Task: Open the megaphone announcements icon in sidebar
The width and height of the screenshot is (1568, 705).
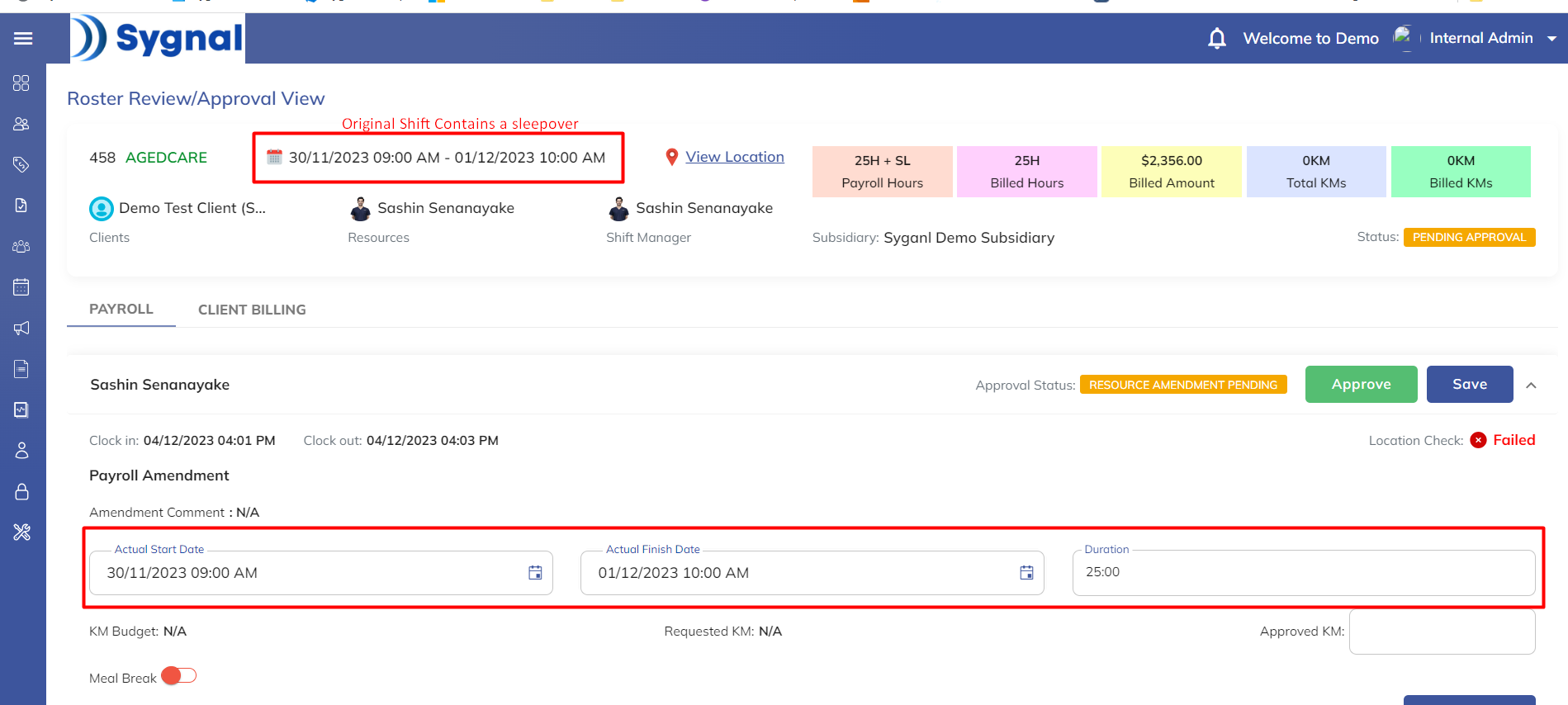Action: point(21,329)
